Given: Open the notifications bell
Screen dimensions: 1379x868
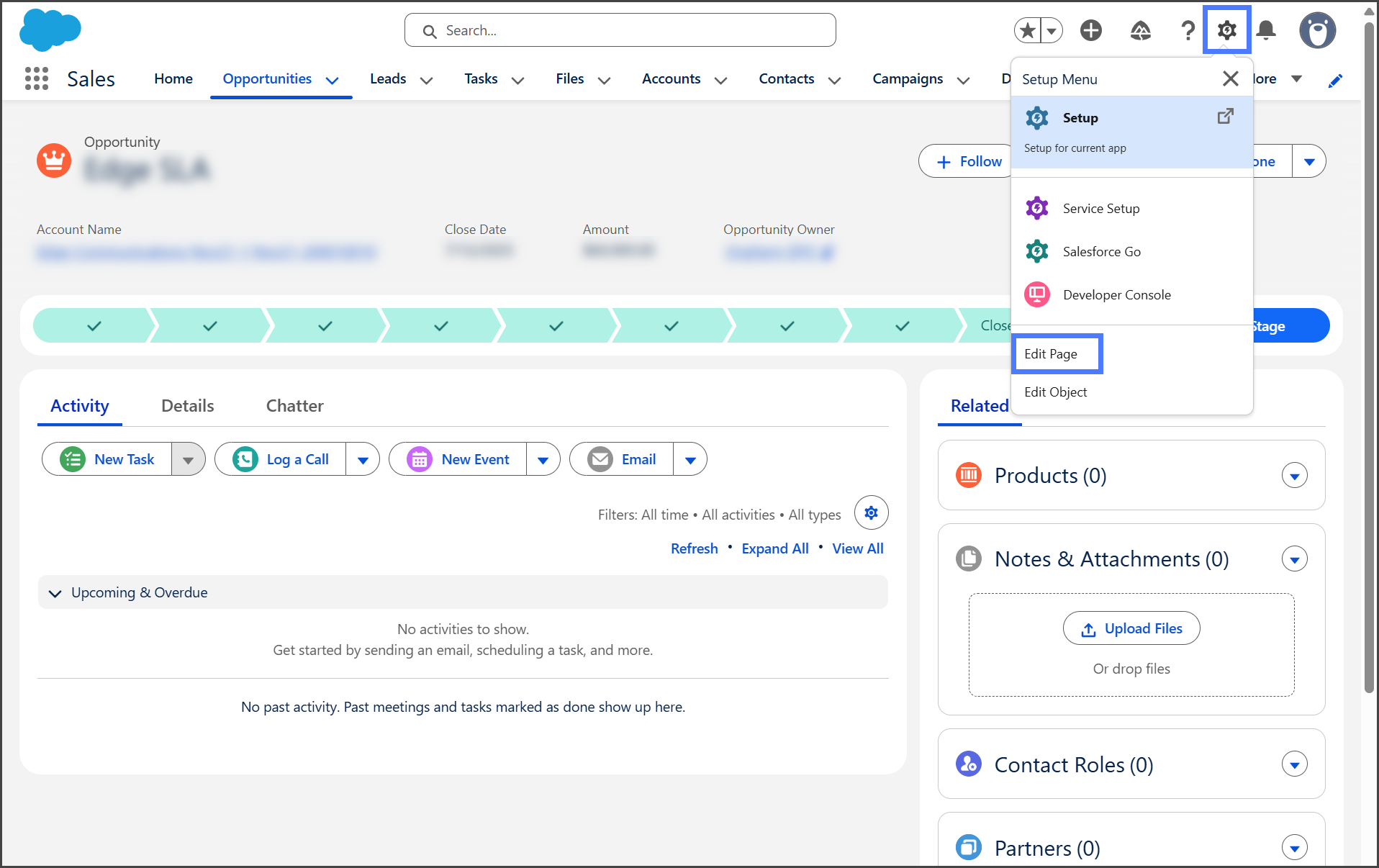Looking at the screenshot, I should tap(1266, 30).
